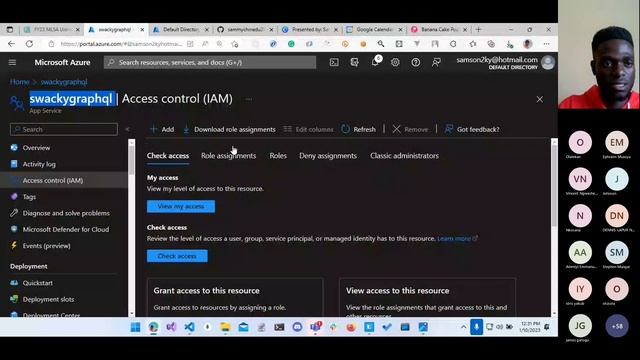Select the VN participant avatar

coord(580,179)
